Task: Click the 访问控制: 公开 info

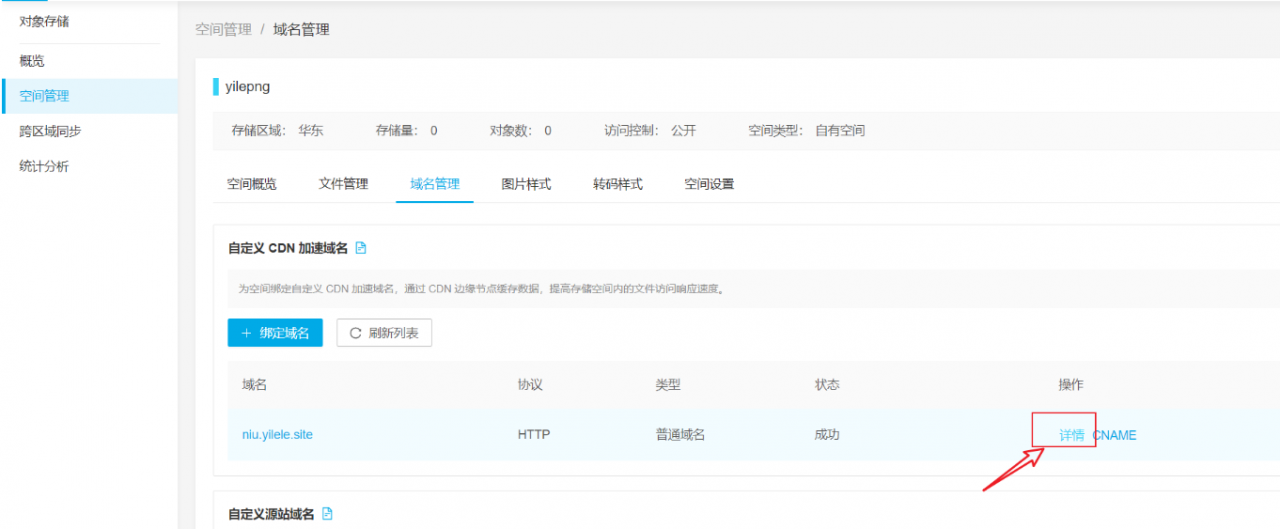Action: [650, 131]
